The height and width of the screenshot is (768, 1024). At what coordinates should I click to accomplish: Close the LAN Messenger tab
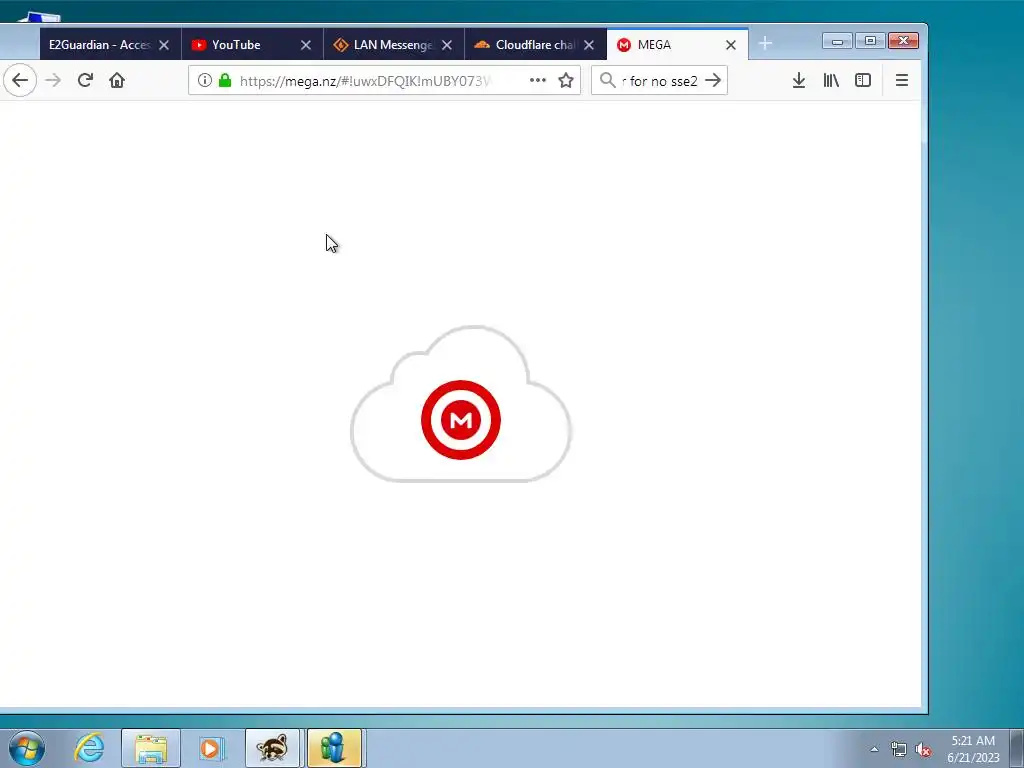[447, 45]
